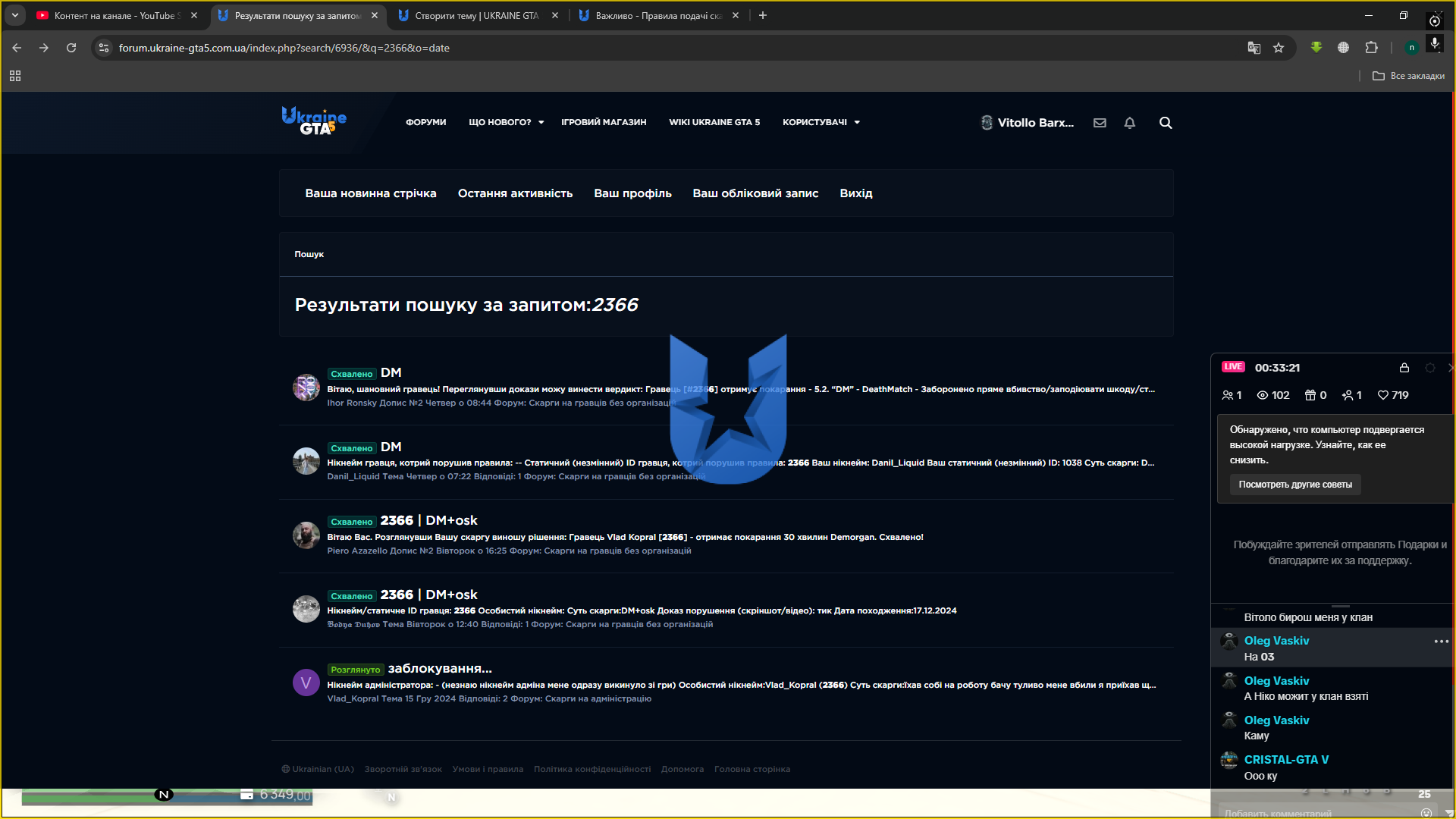Open the tab search dropdown in Chrome
1456x819 pixels.
pyautogui.click(x=15, y=15)
